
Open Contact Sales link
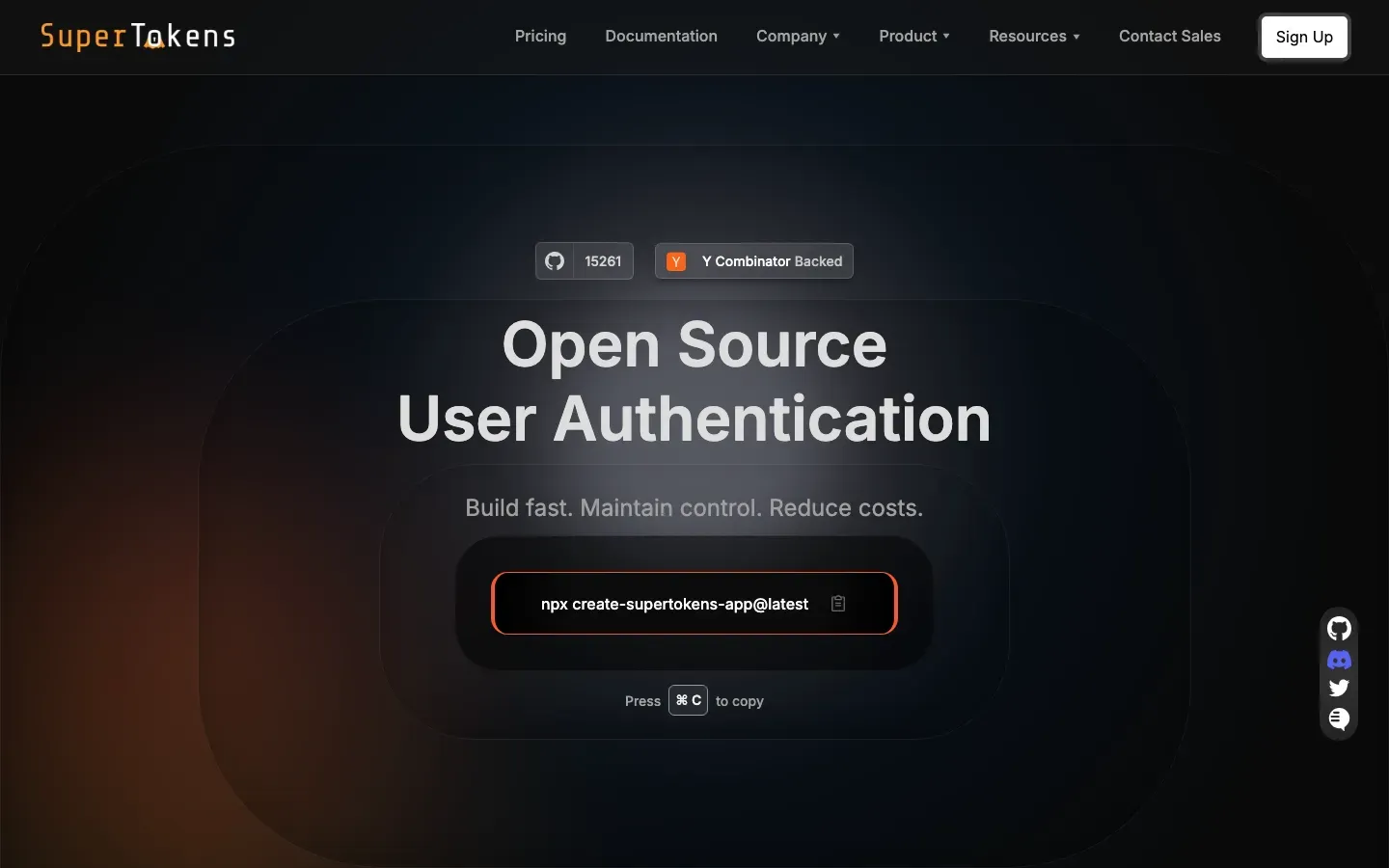pyautogui.click(x=1169, y=37)
